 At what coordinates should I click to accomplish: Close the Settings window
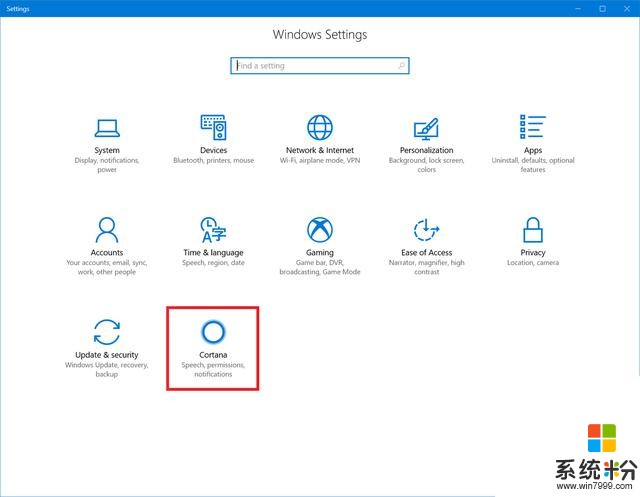click(627, 9)
